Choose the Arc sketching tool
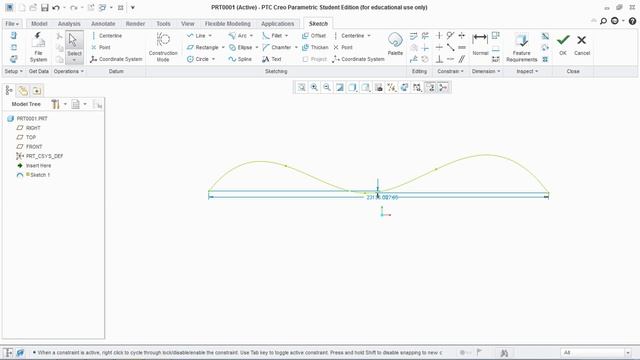Image resolution: width=640 pixels, height=360 pixels. (238, 36)
